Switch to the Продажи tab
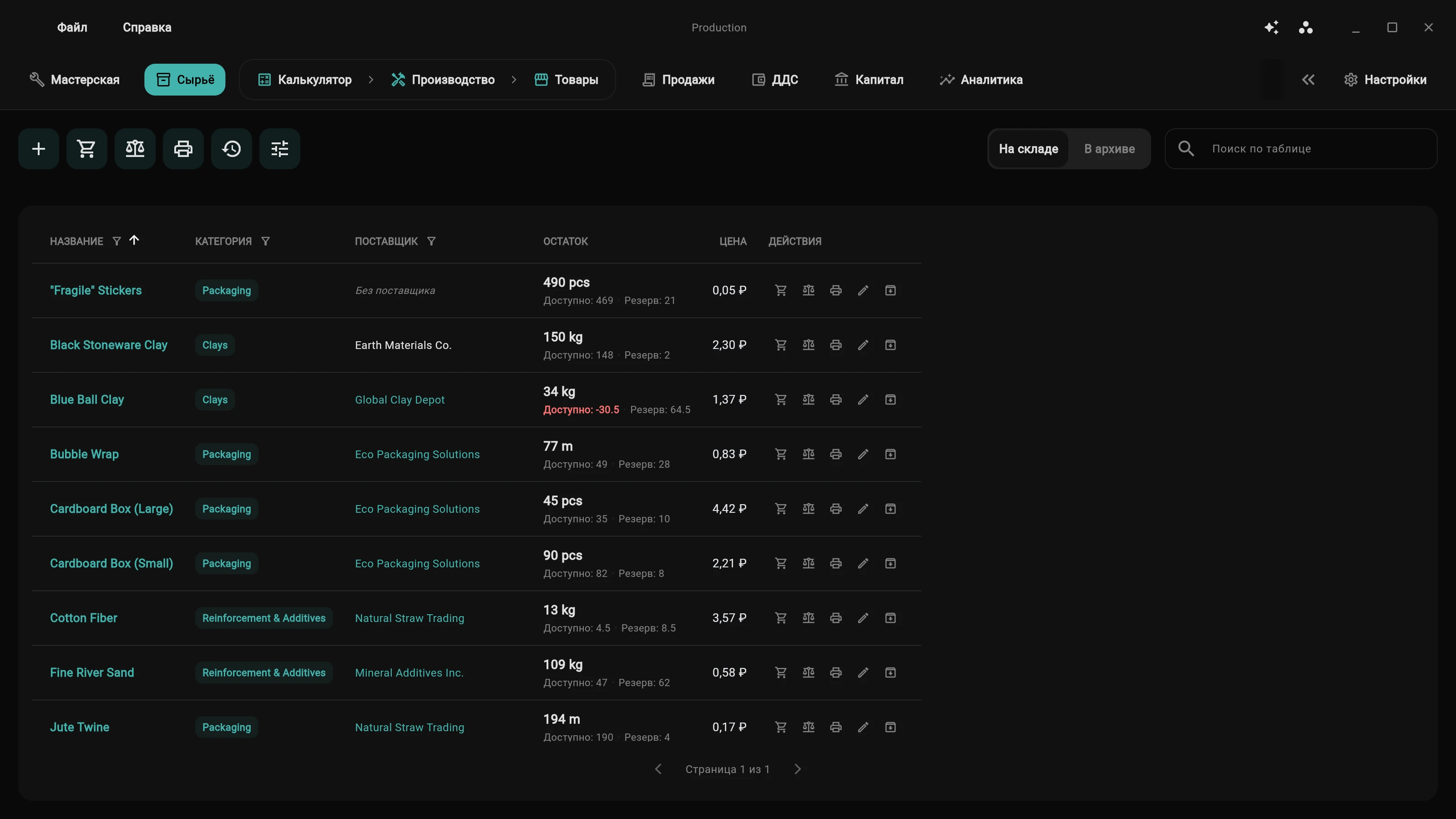The width and height of the screenshot is (1456, 819). [678, 80]
